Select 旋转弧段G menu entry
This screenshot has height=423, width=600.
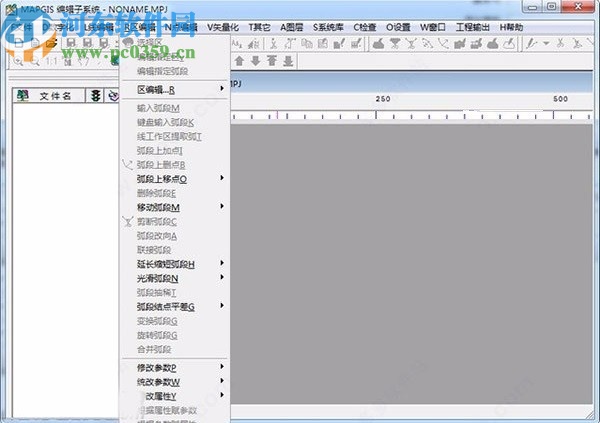point(157,335)
